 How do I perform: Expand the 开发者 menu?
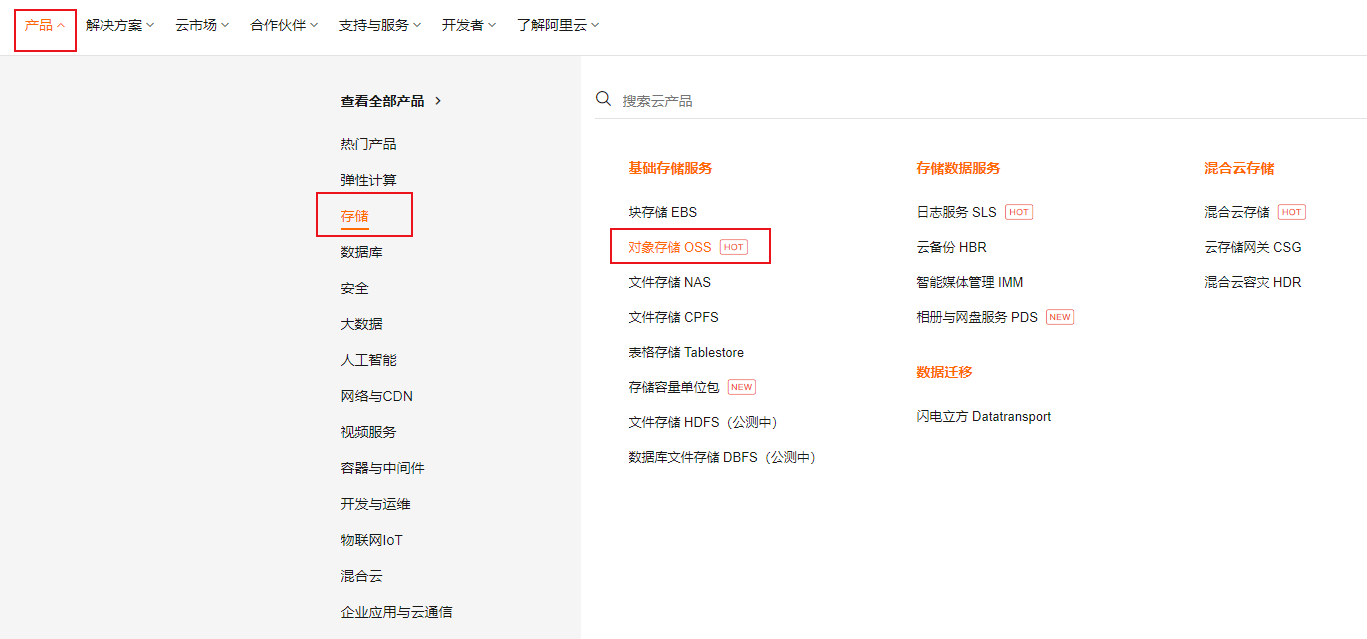[x=469, y=25]
